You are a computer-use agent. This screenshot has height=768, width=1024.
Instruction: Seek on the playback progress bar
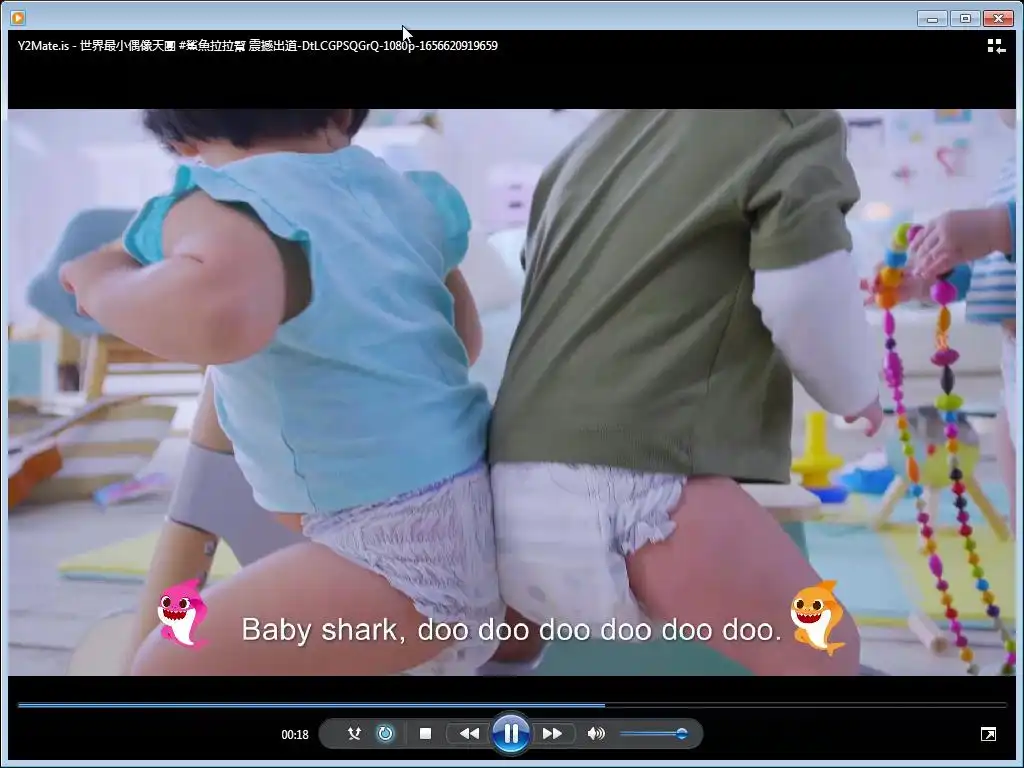512,705
